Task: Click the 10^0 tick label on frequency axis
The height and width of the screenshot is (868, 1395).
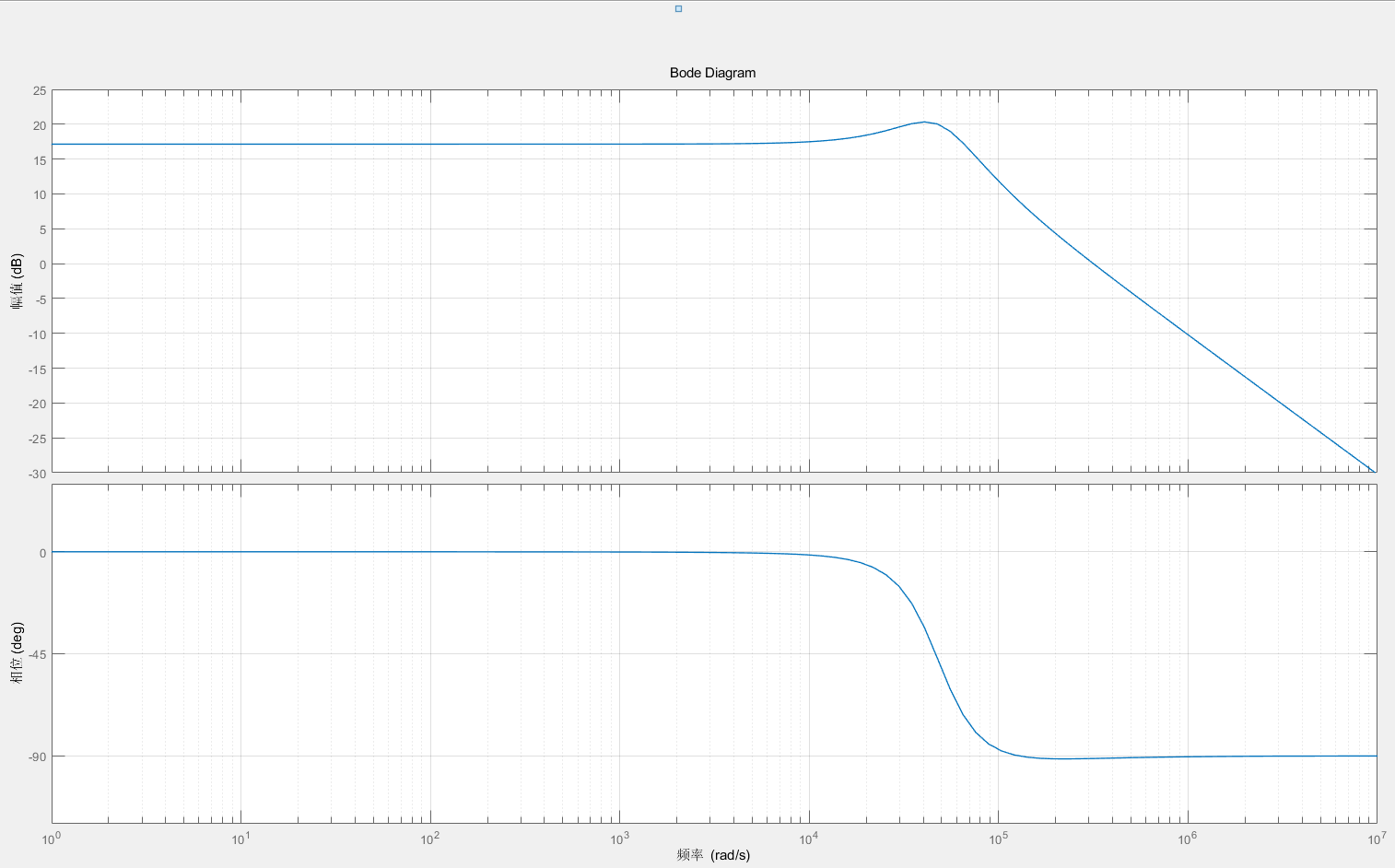Action: [x=52, y=839]
